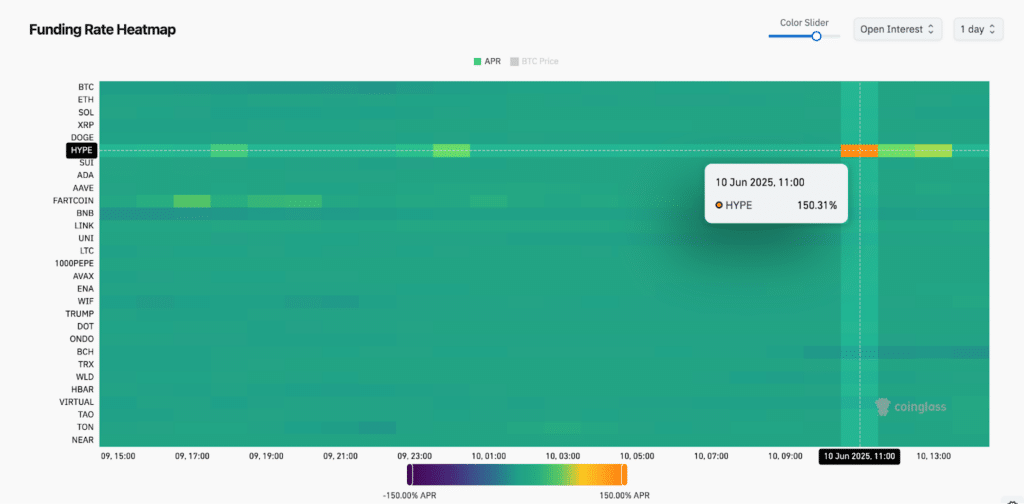The image size is (1024, 504).
Task: Click the ETH row label
Action: click(x=86, y=100)
